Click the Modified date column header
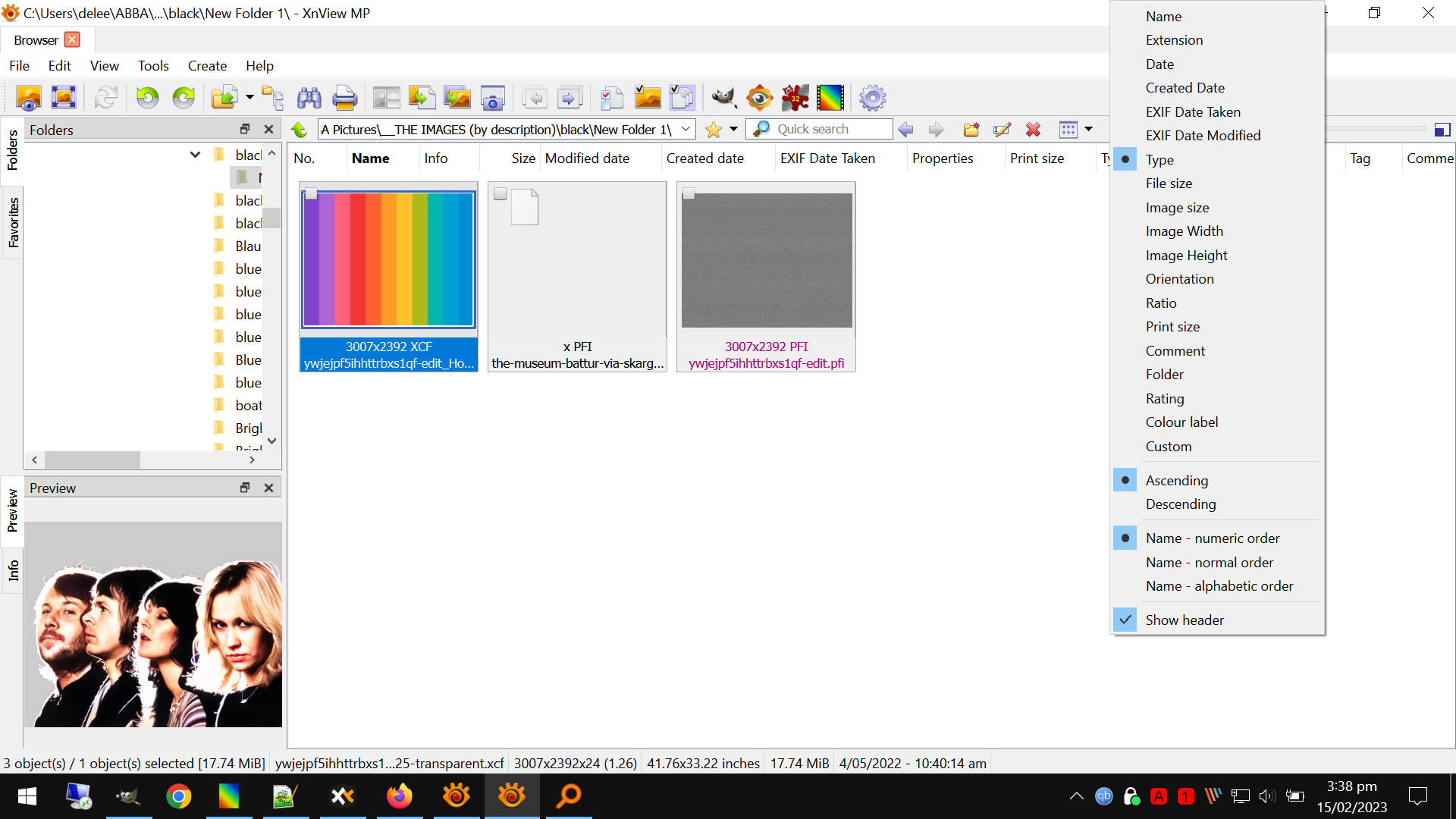 587,158
